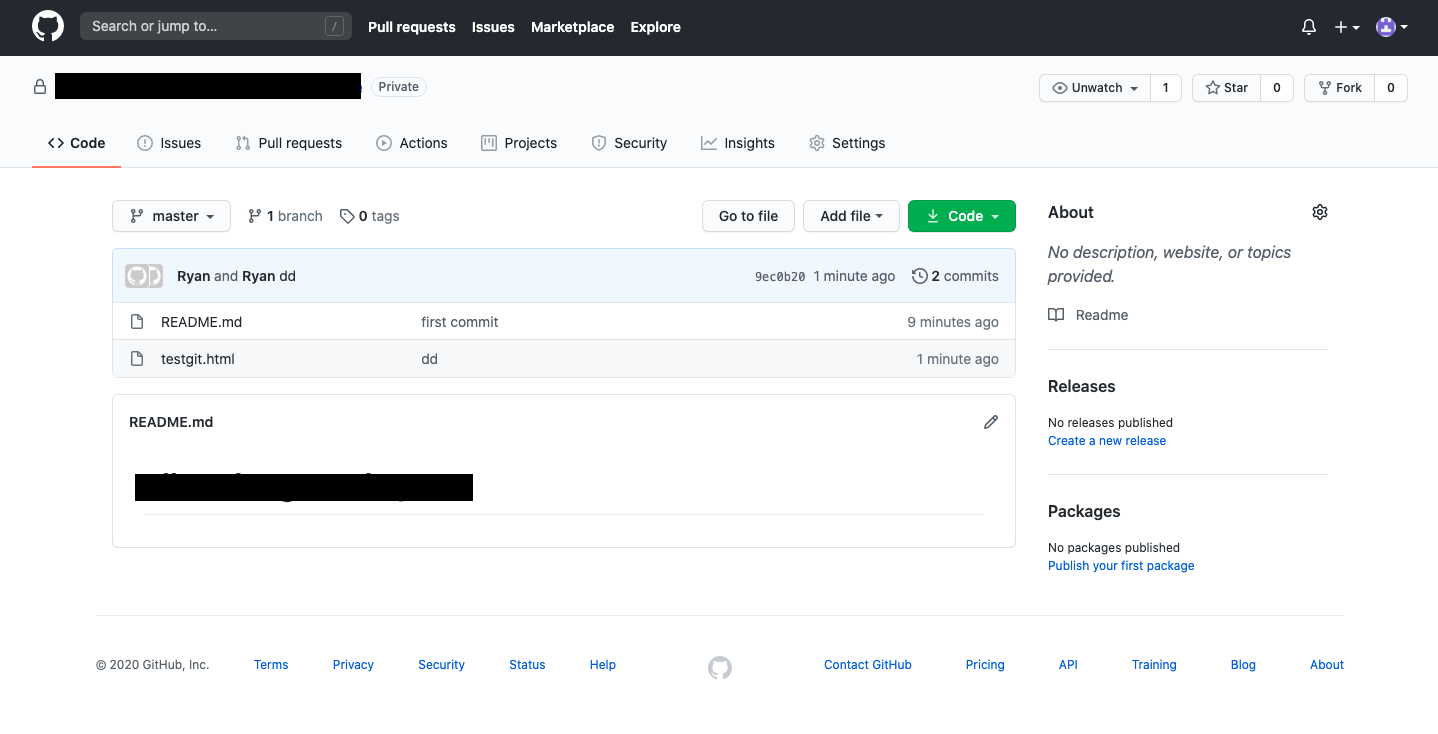1438x734 pixels.
Task: Click the About settings gear icon
Action: coord(1320,212)
